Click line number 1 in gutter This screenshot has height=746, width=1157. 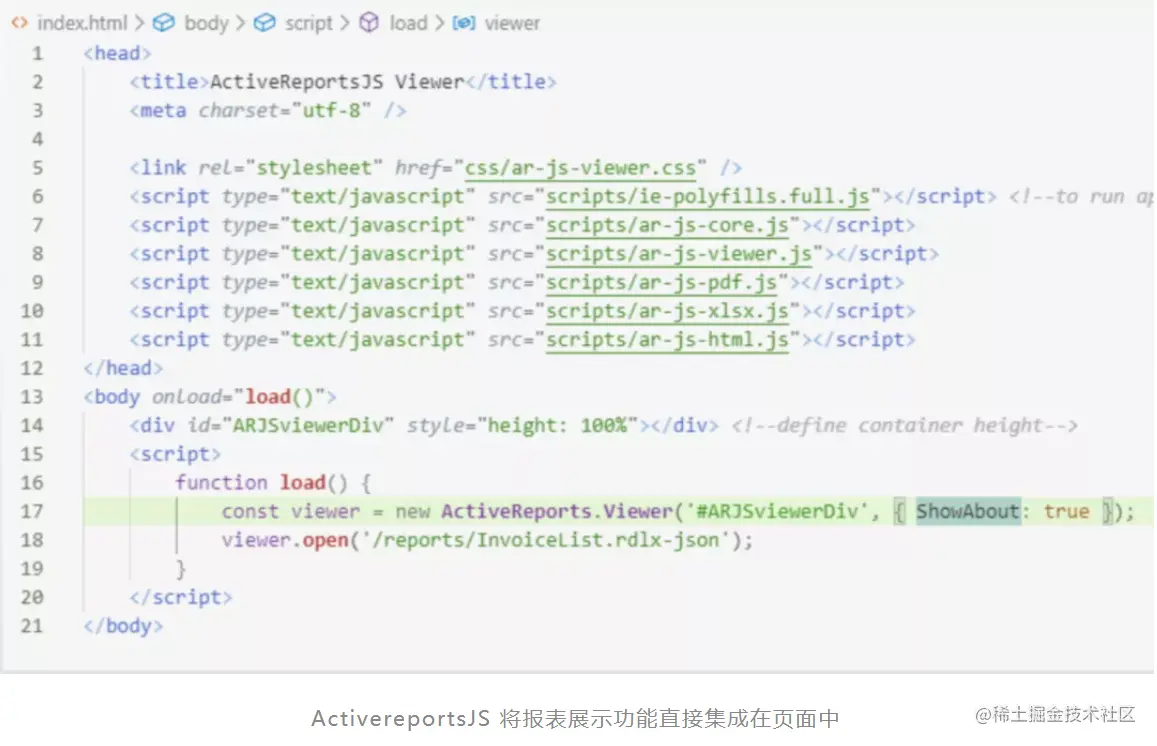(x=37, y=54)
